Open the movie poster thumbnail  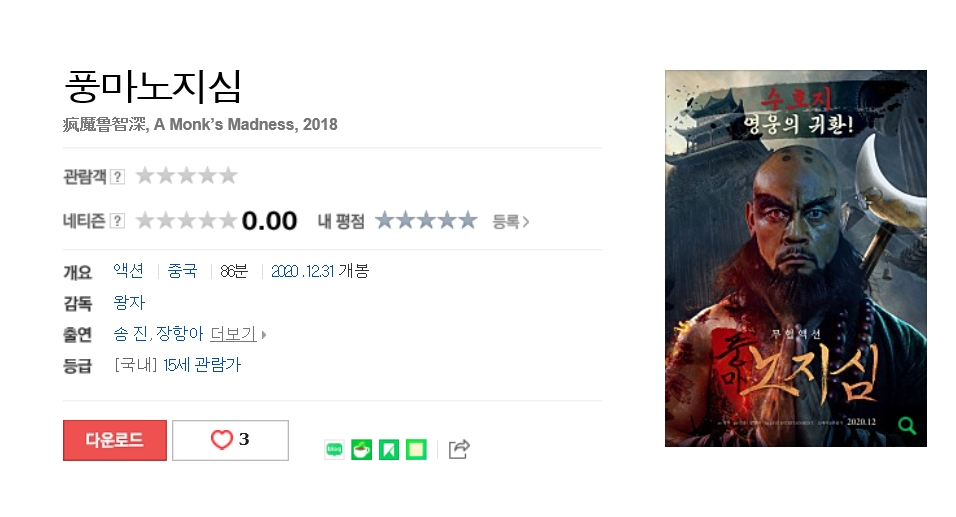[796, 258]
